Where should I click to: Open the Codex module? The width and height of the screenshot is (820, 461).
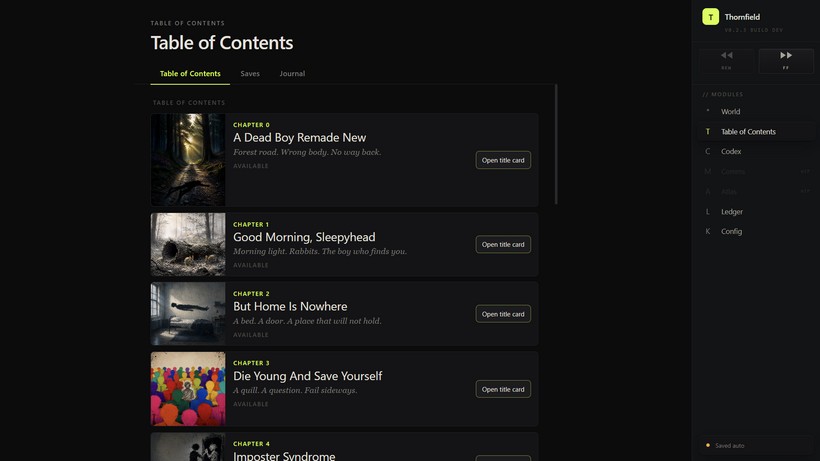pos(756,152)
